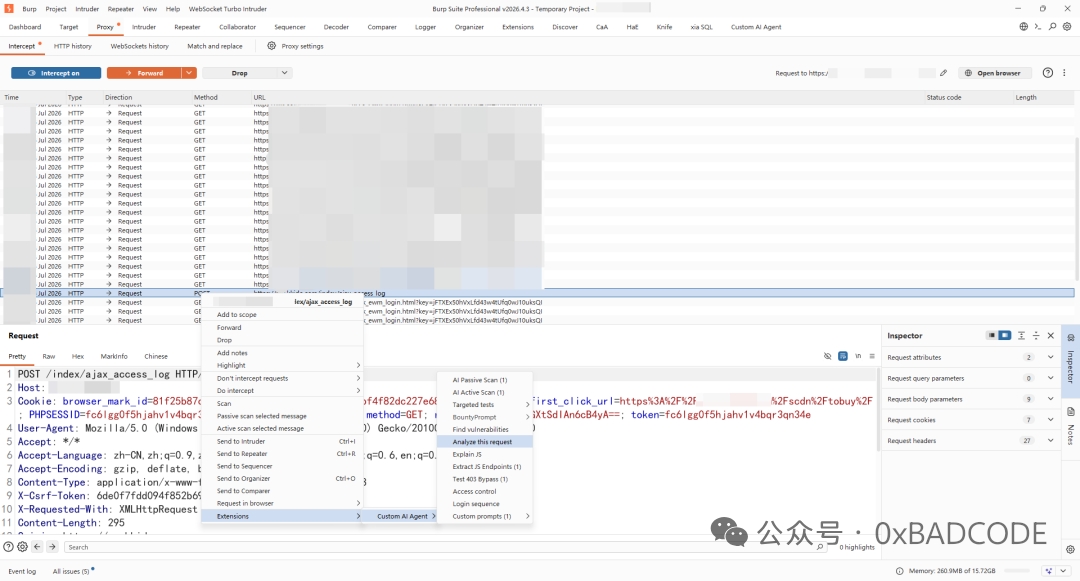Open the WebSocket Turbo Intruder menu
The width and height of the screenshot is (1080, 581).
pos(227,9)
